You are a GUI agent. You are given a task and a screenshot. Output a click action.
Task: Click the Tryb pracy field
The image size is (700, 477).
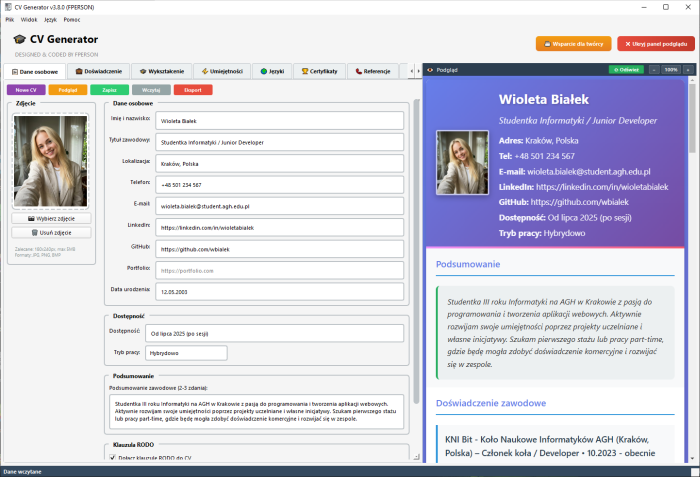[186, 353]
